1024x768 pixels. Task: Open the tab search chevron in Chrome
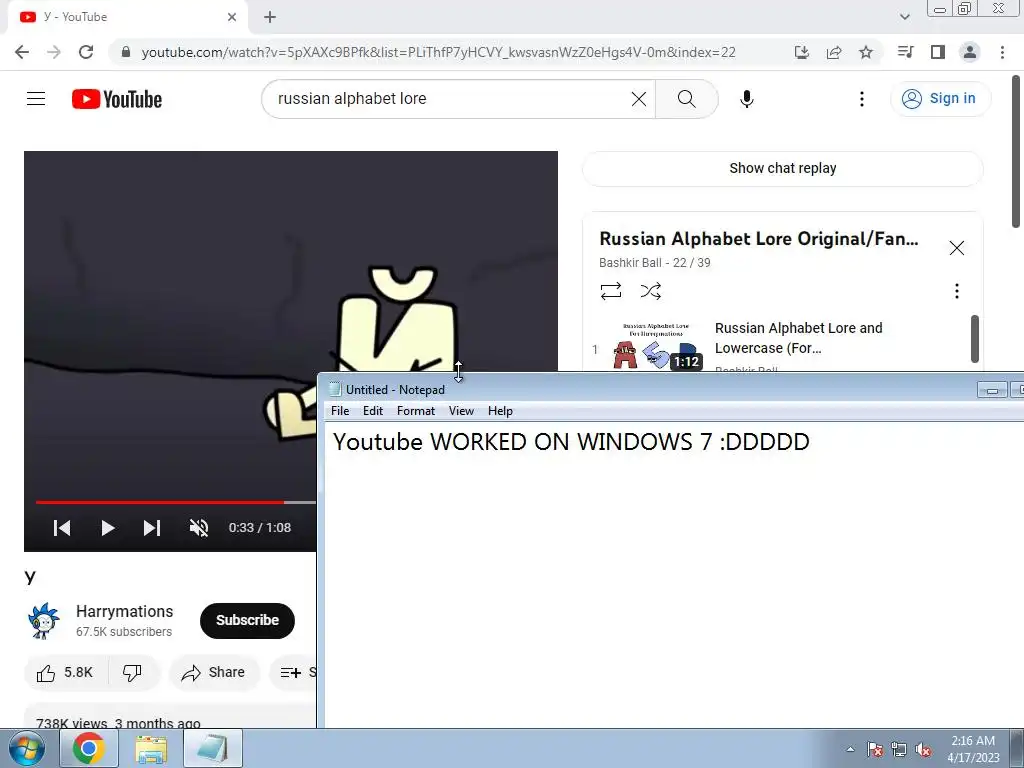coord(904,17)
